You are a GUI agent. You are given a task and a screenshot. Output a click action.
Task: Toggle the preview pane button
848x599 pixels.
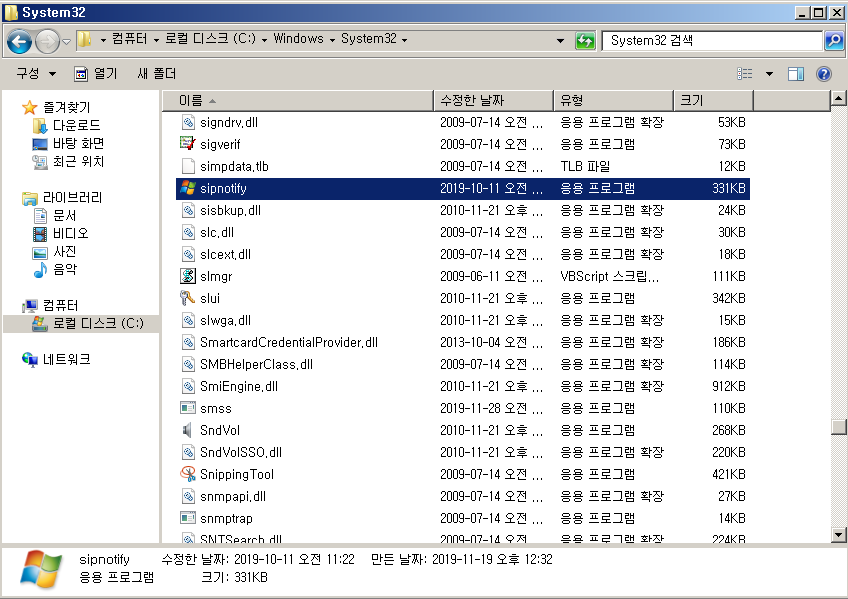point(796,74)
